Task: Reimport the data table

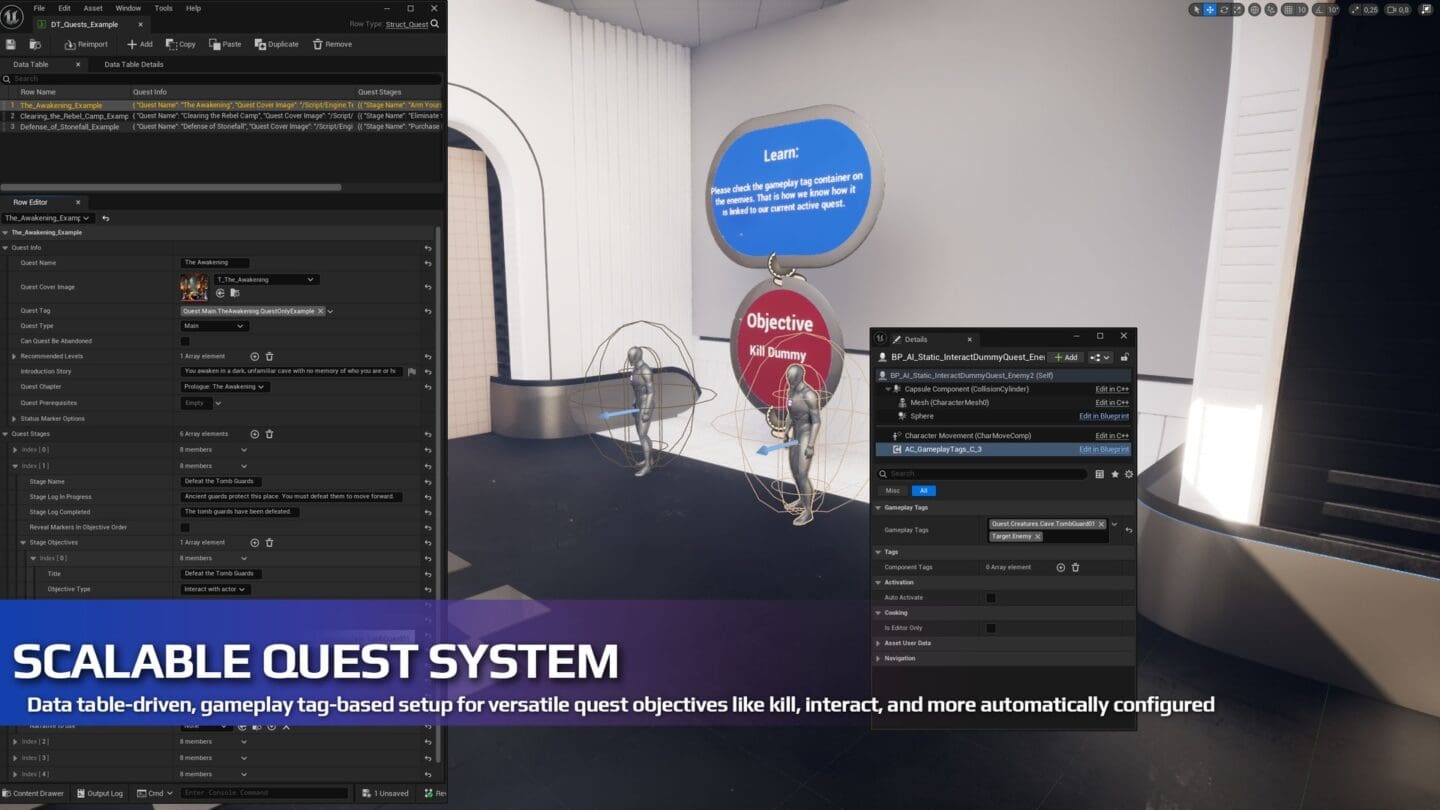Action: coord(86,44)
